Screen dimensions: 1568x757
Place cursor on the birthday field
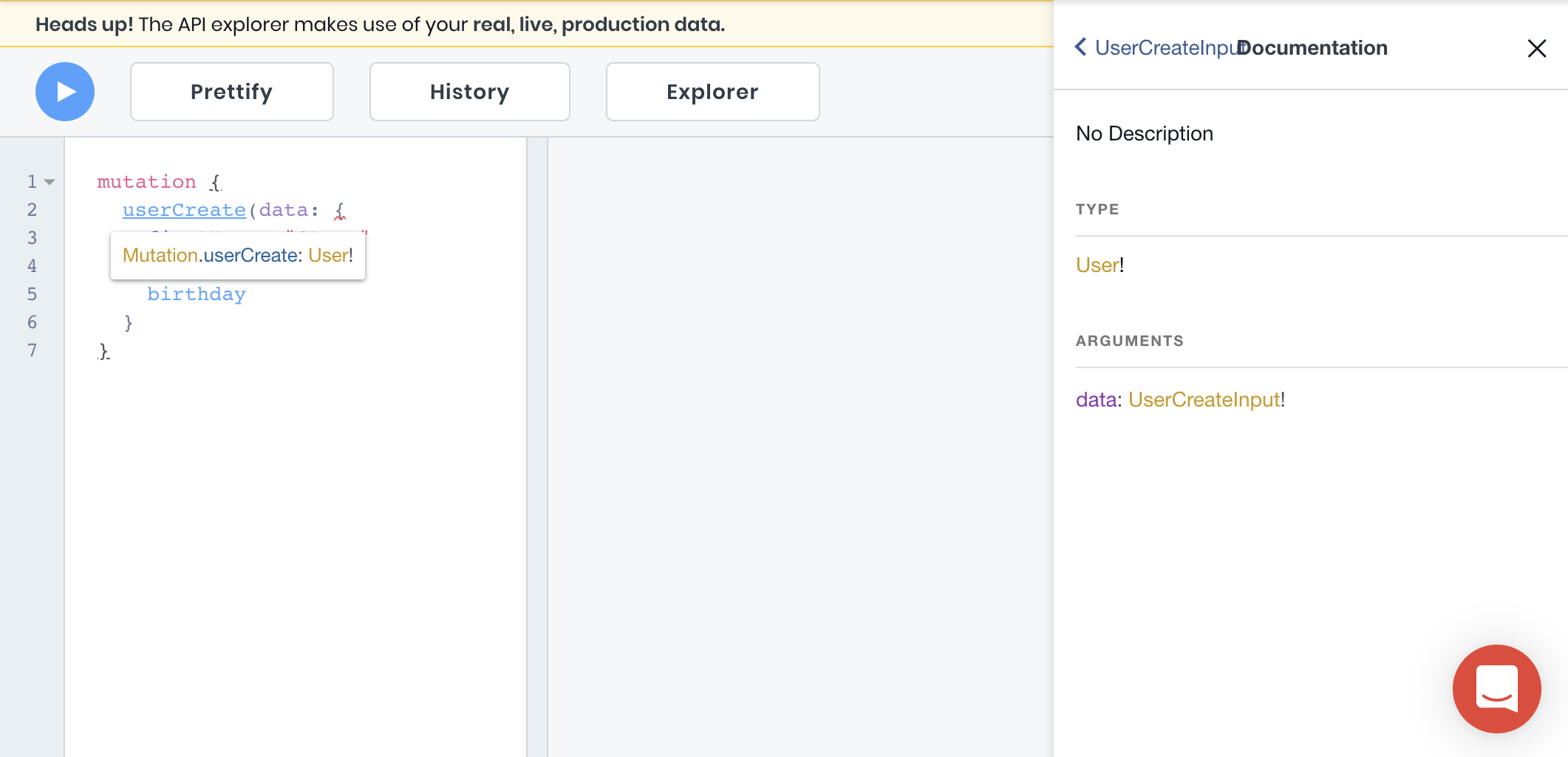[196, 294]
